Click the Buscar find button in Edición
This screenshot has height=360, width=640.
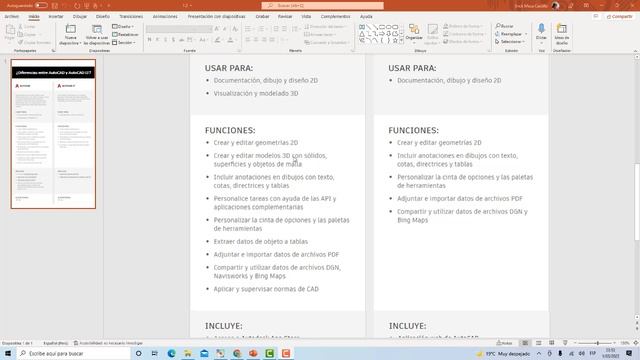tap(504, 26)
